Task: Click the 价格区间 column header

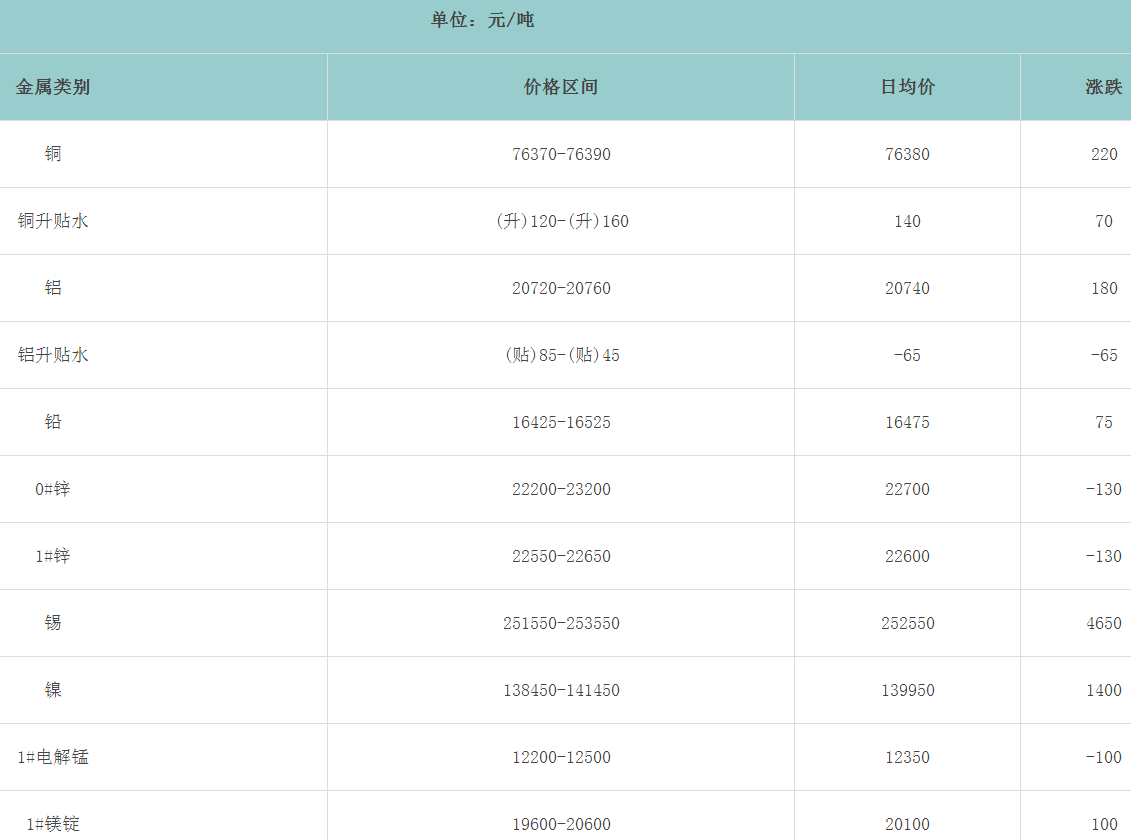Action: (560, 87)
